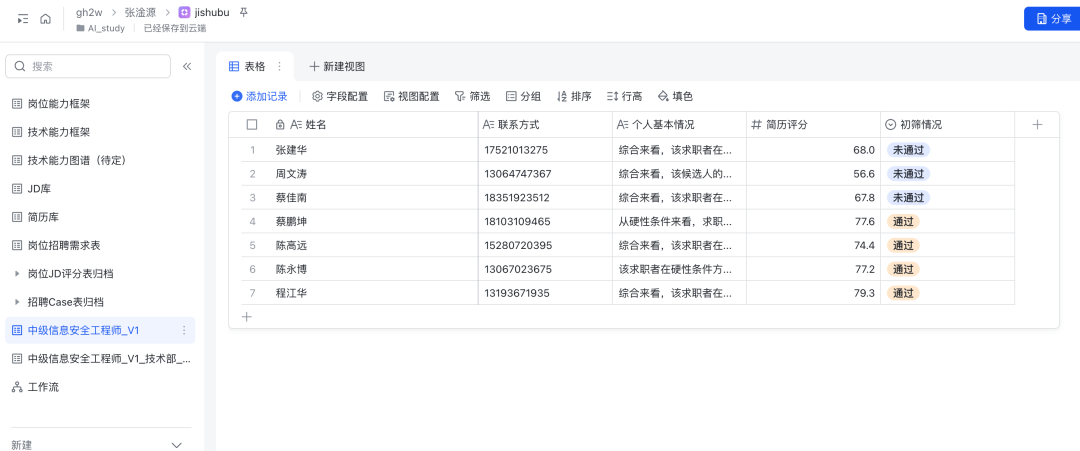Screen dimensions: 1080x451
Task: Adjust 行高 row height
Action: point(625,96)
